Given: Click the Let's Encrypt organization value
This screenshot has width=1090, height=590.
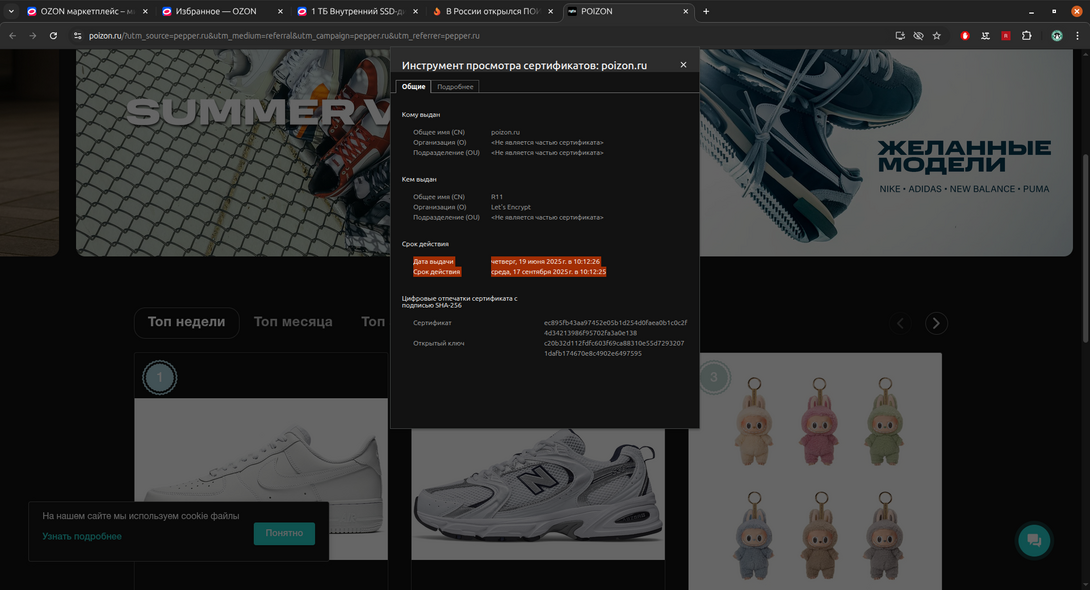Looking at the screenshot, I should click(510, 207).
